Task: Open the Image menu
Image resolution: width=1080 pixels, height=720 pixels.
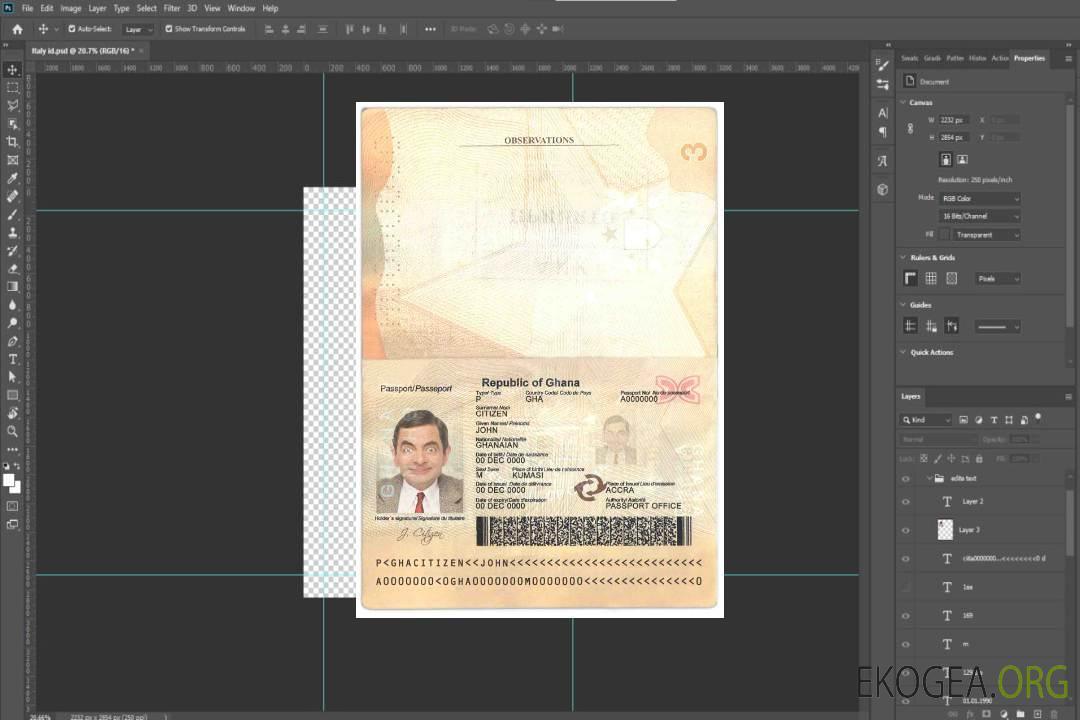Action: (71, 8)
